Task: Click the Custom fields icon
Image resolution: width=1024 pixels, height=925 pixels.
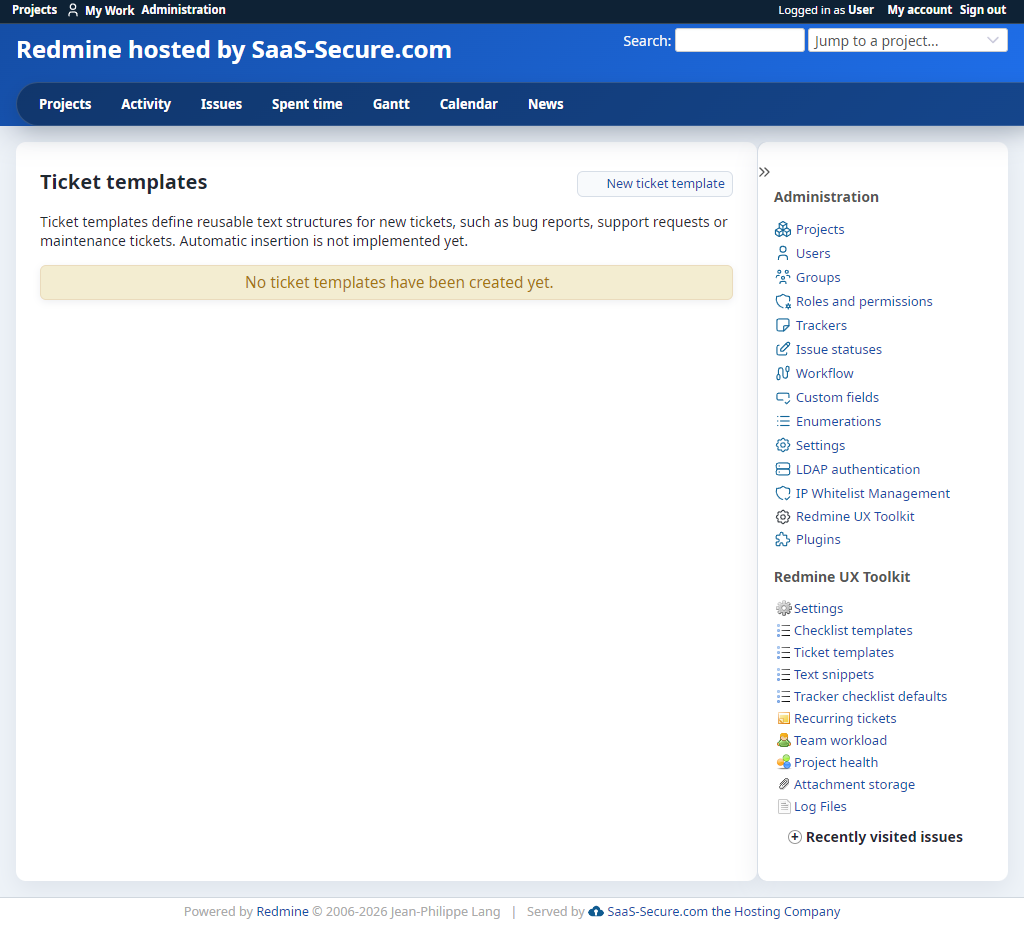Action: (x=782, y=397)
